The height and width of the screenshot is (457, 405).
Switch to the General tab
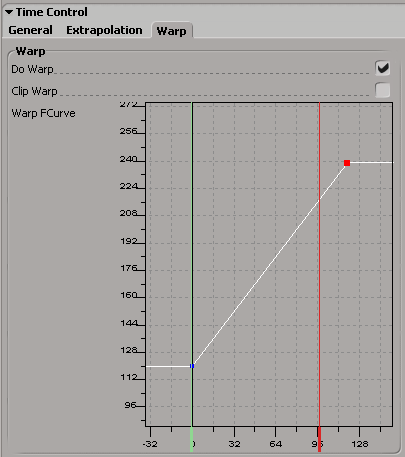click(x=30, y=30)
